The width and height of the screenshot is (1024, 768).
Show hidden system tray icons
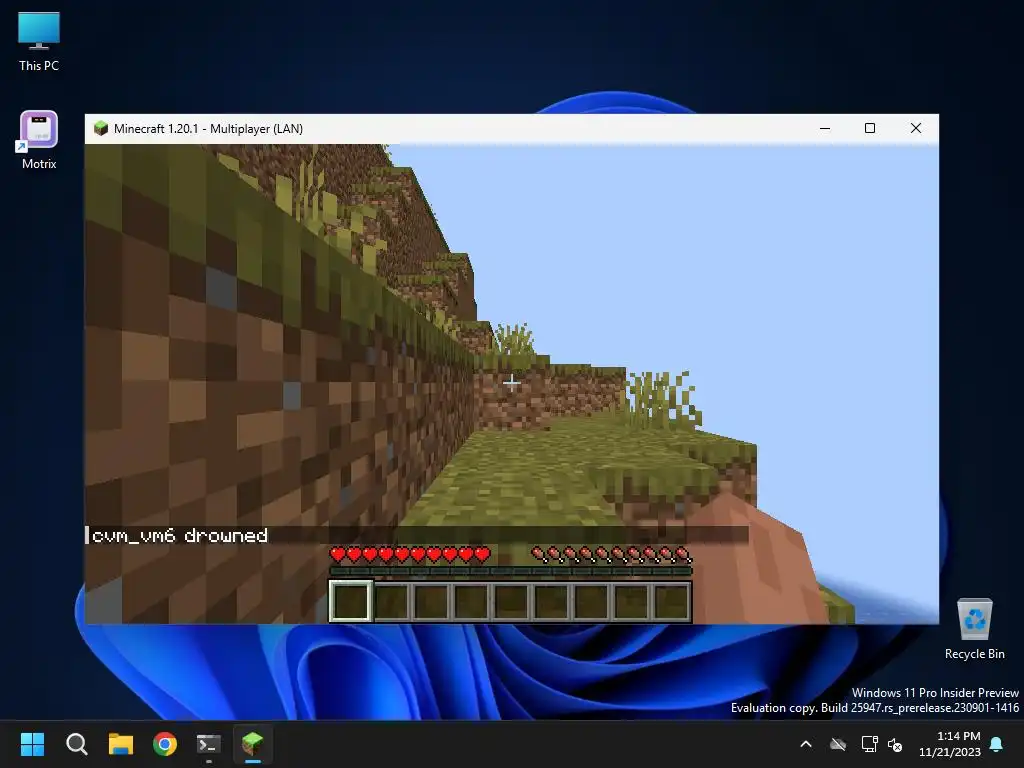806,744
